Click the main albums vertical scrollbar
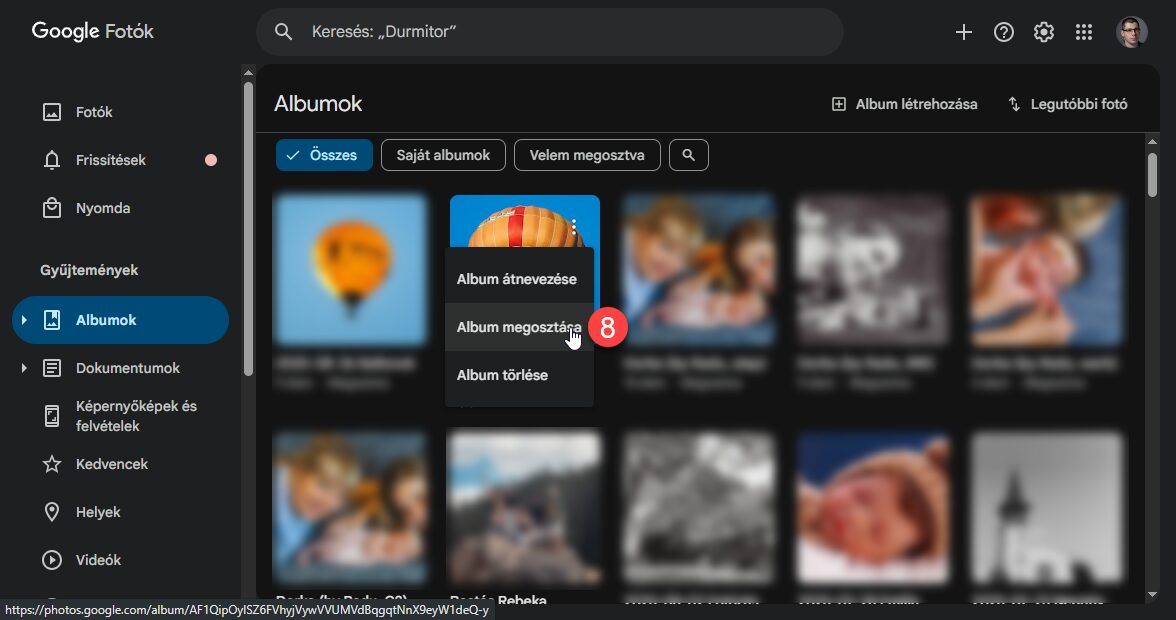1176x620 pixels. (1151, 175)
